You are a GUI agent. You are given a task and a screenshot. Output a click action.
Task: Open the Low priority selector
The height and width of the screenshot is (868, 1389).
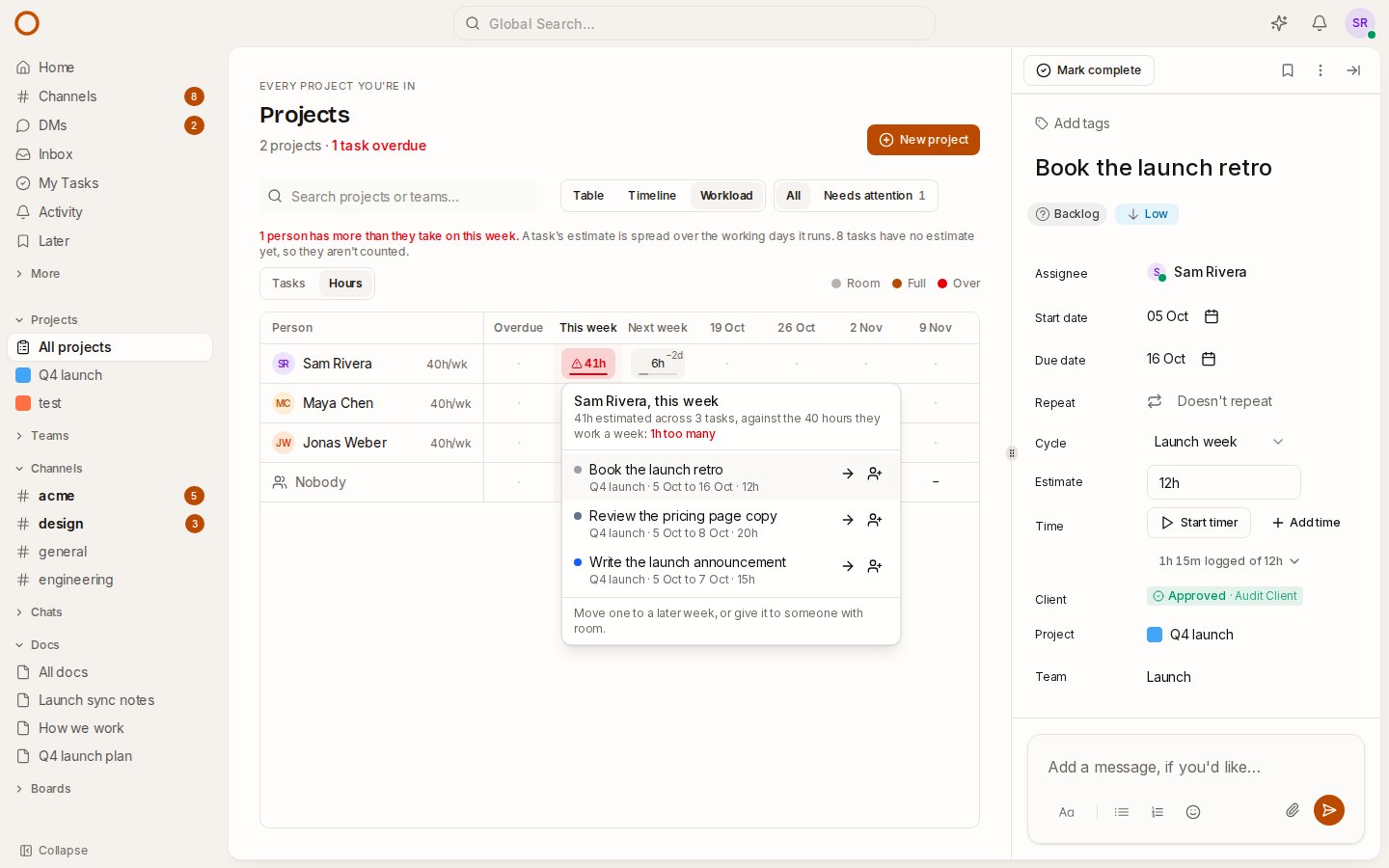tap(1147, 214)
